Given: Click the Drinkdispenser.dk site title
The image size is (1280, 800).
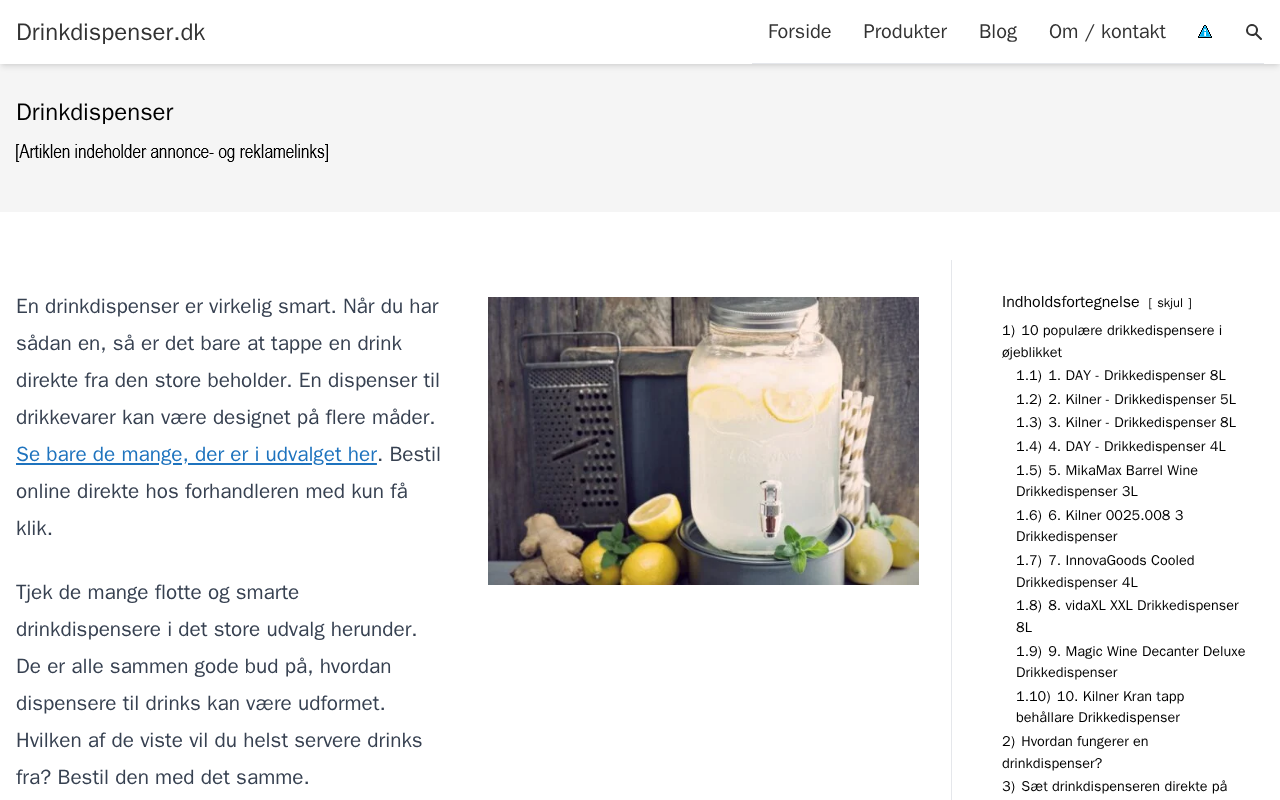Looking at the screenshot, I should (x=111, y=32).
